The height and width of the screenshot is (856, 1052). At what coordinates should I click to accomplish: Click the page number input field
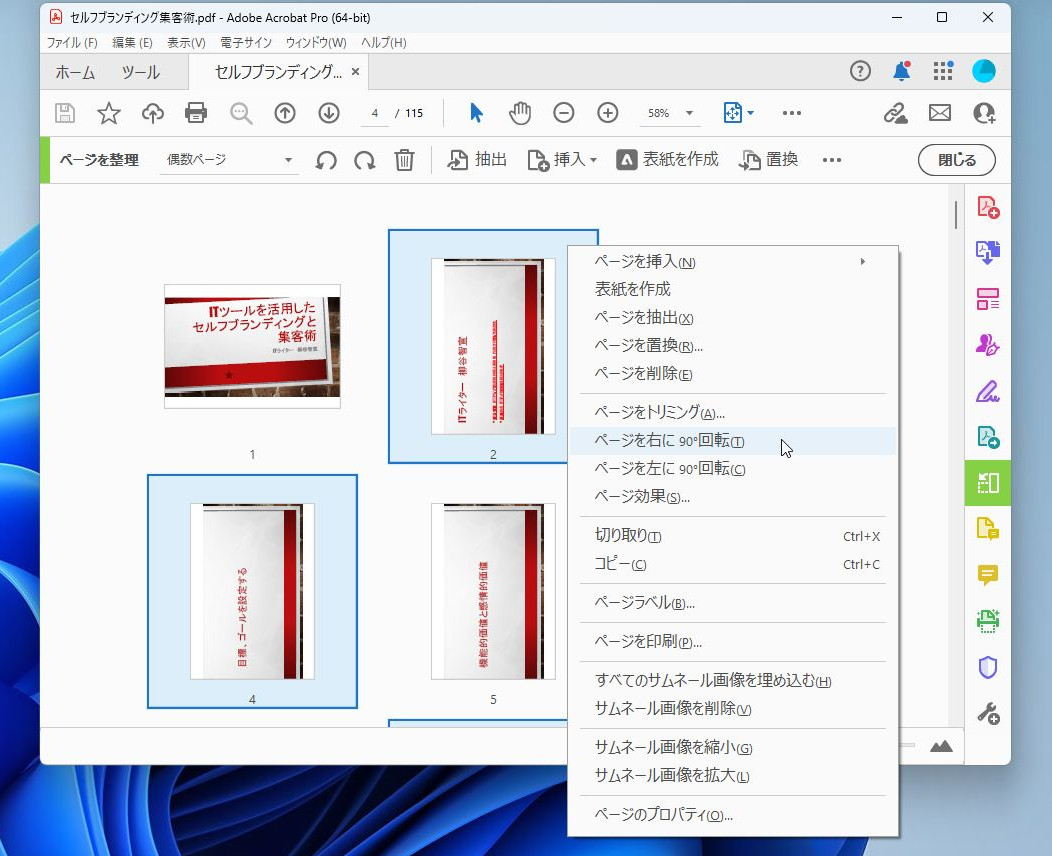tap(374, 113)
